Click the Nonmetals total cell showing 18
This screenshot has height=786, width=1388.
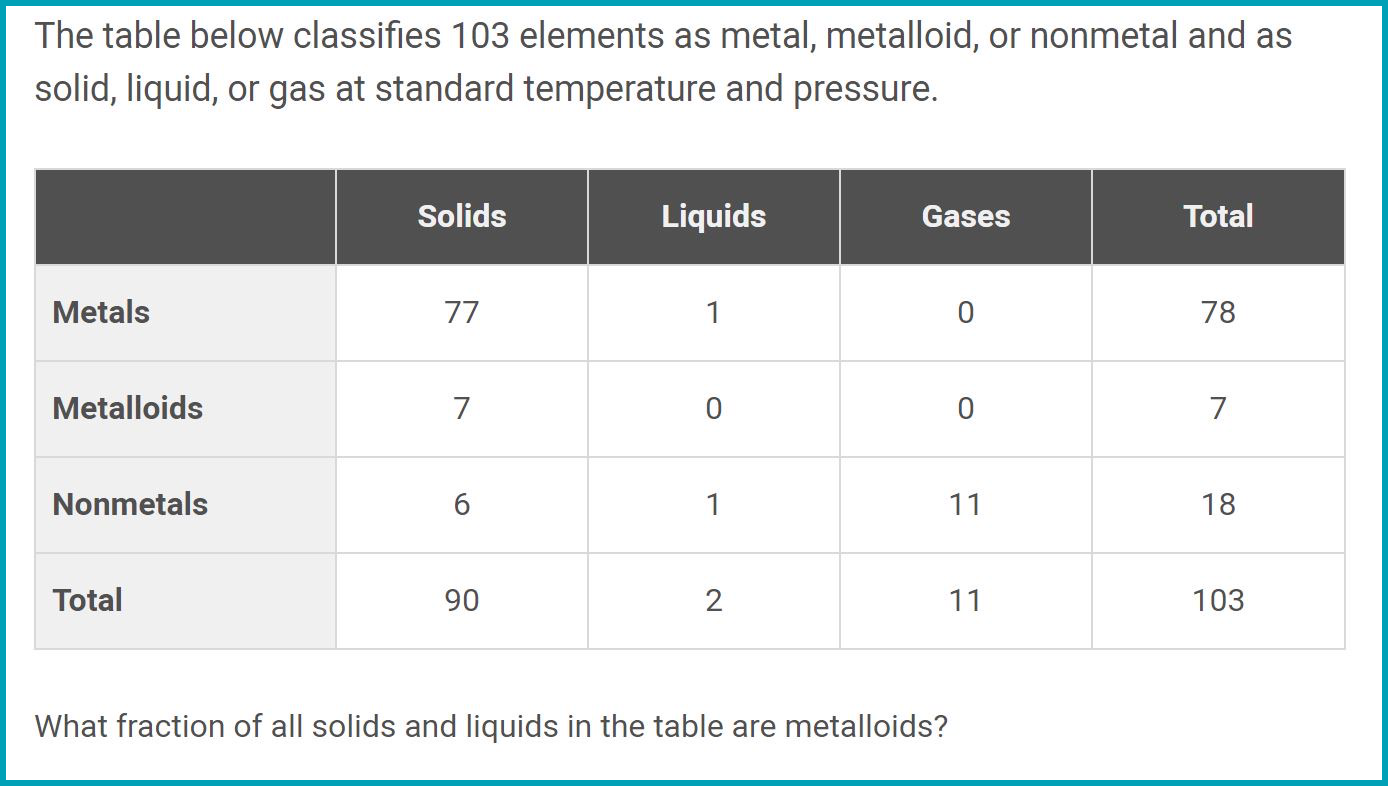click(x=1218, y=504)
